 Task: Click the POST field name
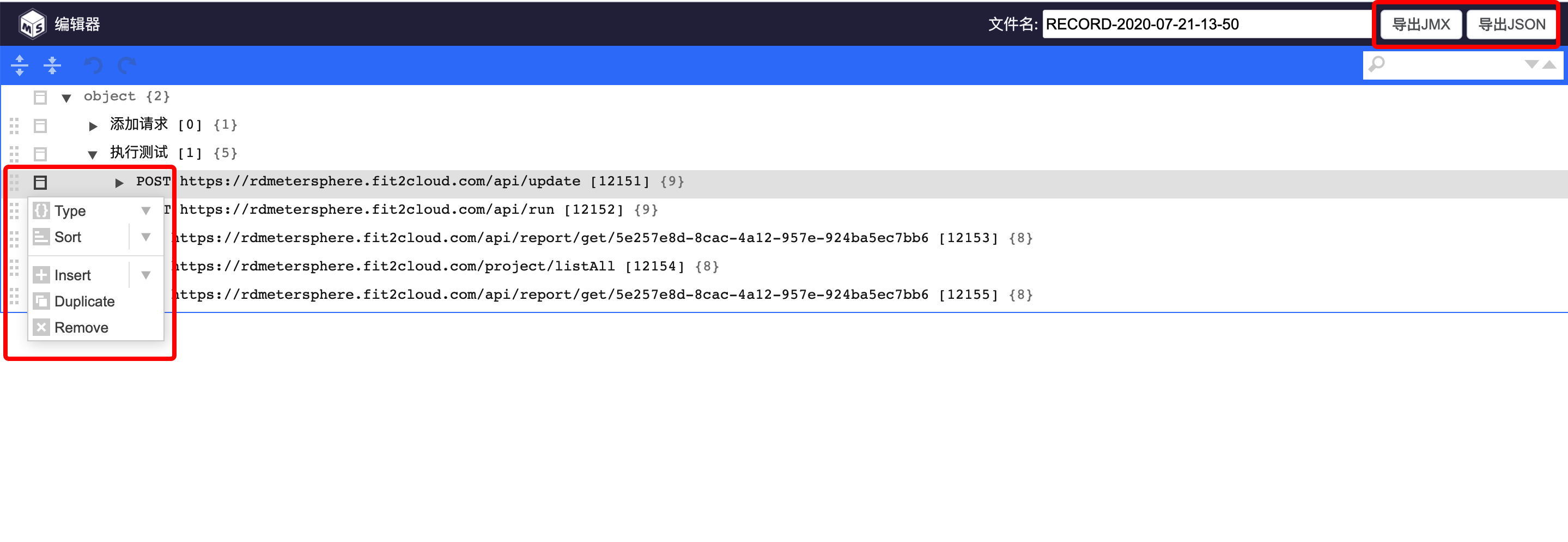tap(154, 182)
